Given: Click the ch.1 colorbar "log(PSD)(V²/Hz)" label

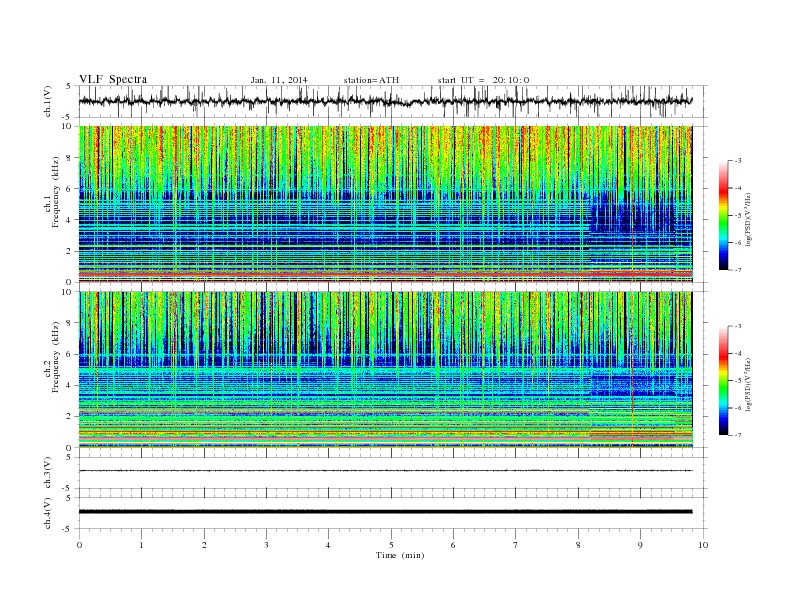Looking at the screenshot, I should coord(750,219).
